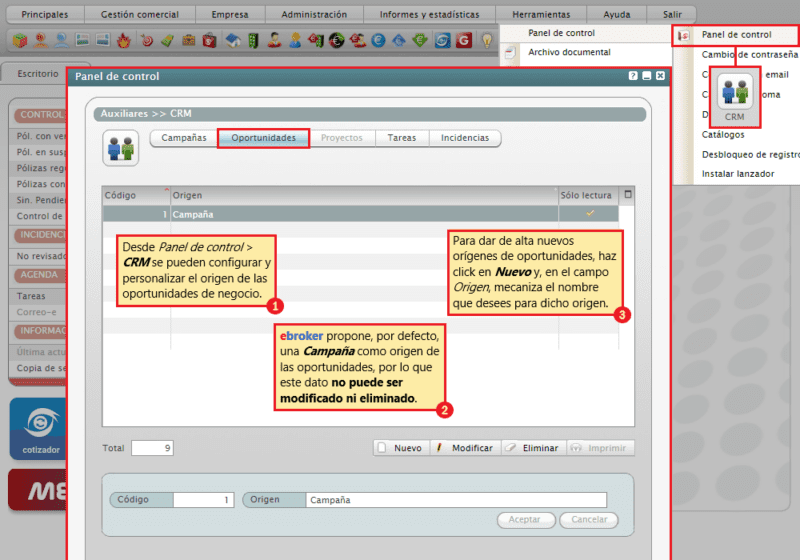Click the house icon in toolbar
The image size is (800, 560).
pyautogui.click(x=231, y=41)
